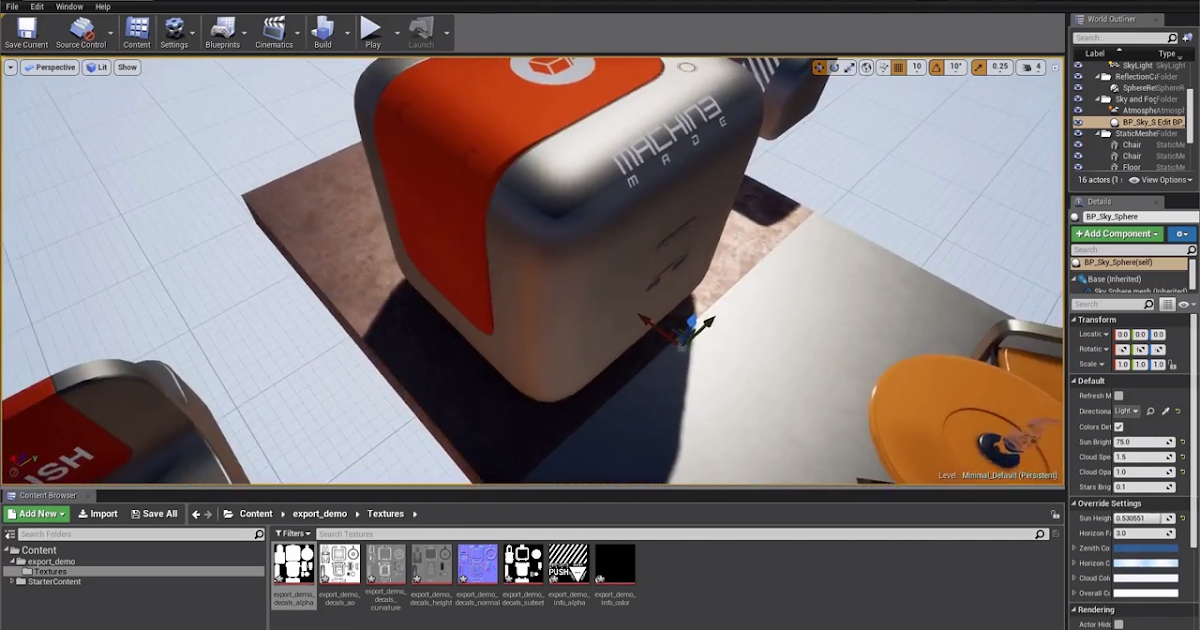This screenshot has height=630, width=1200.
Task: Toggle scale snapping icon in viewport
Action: tap(978, 67)
